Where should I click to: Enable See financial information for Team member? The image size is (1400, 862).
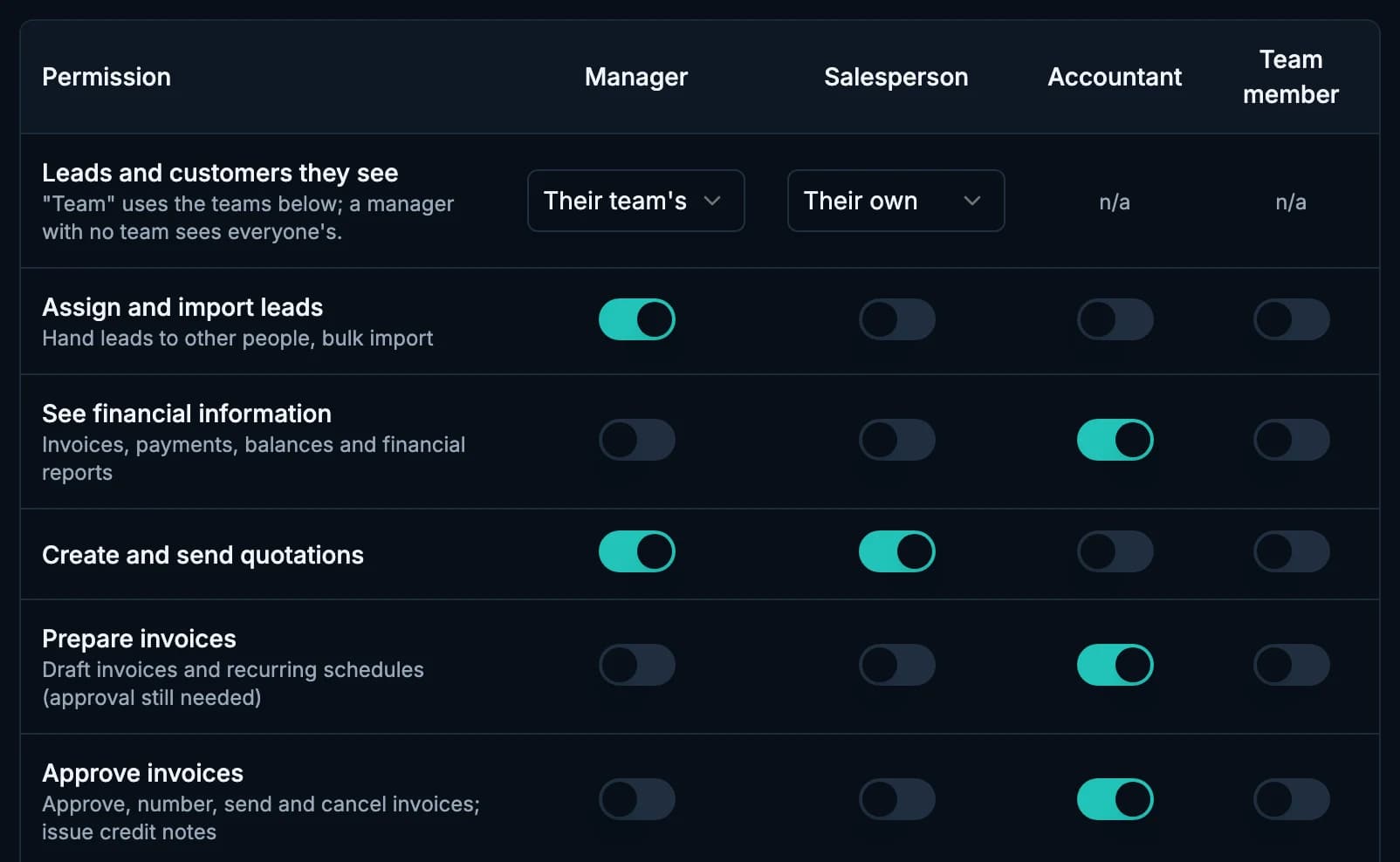click(x=1291, y=440)
